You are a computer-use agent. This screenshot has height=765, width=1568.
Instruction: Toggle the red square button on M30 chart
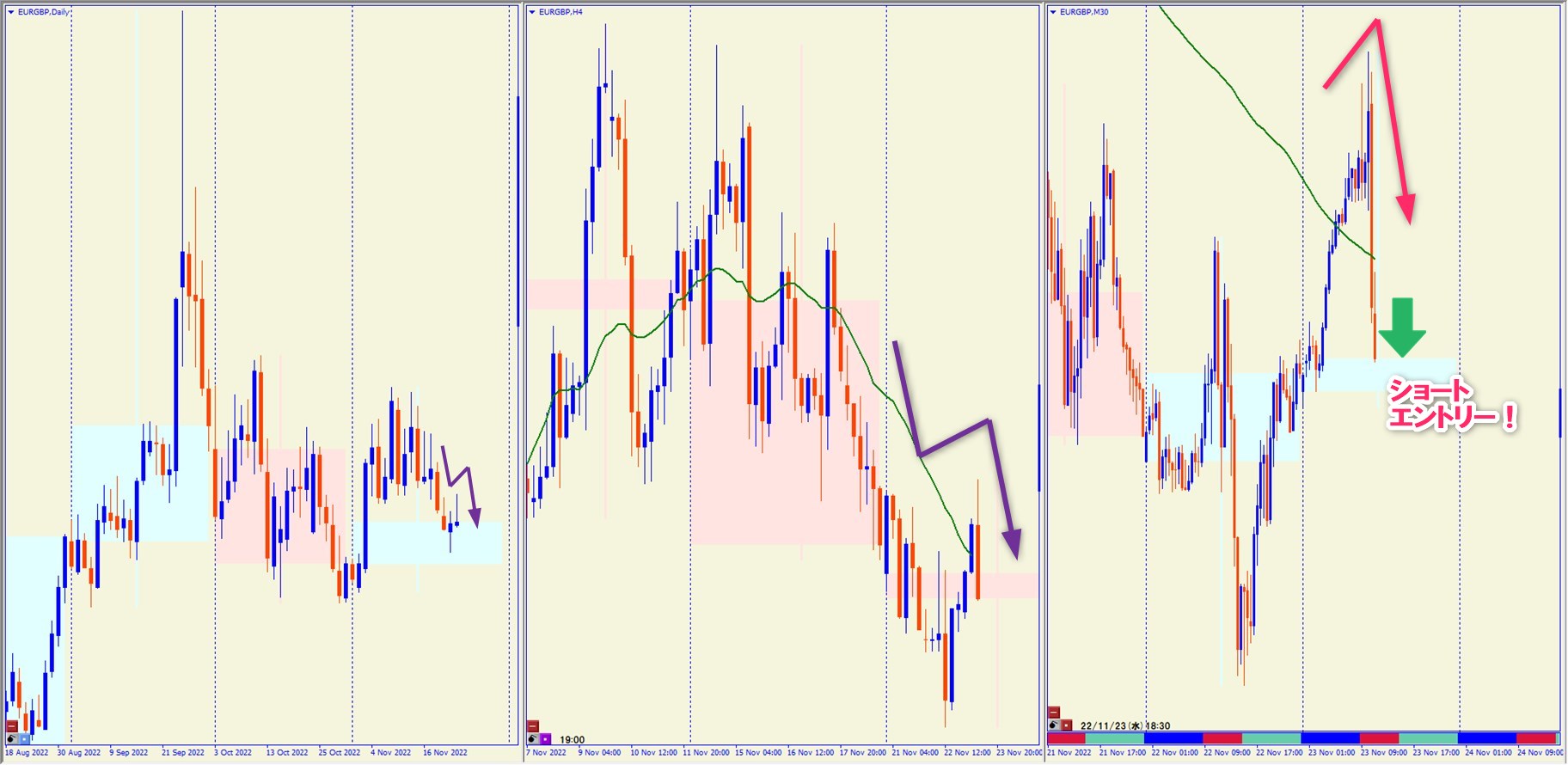tap(1067, 725)
